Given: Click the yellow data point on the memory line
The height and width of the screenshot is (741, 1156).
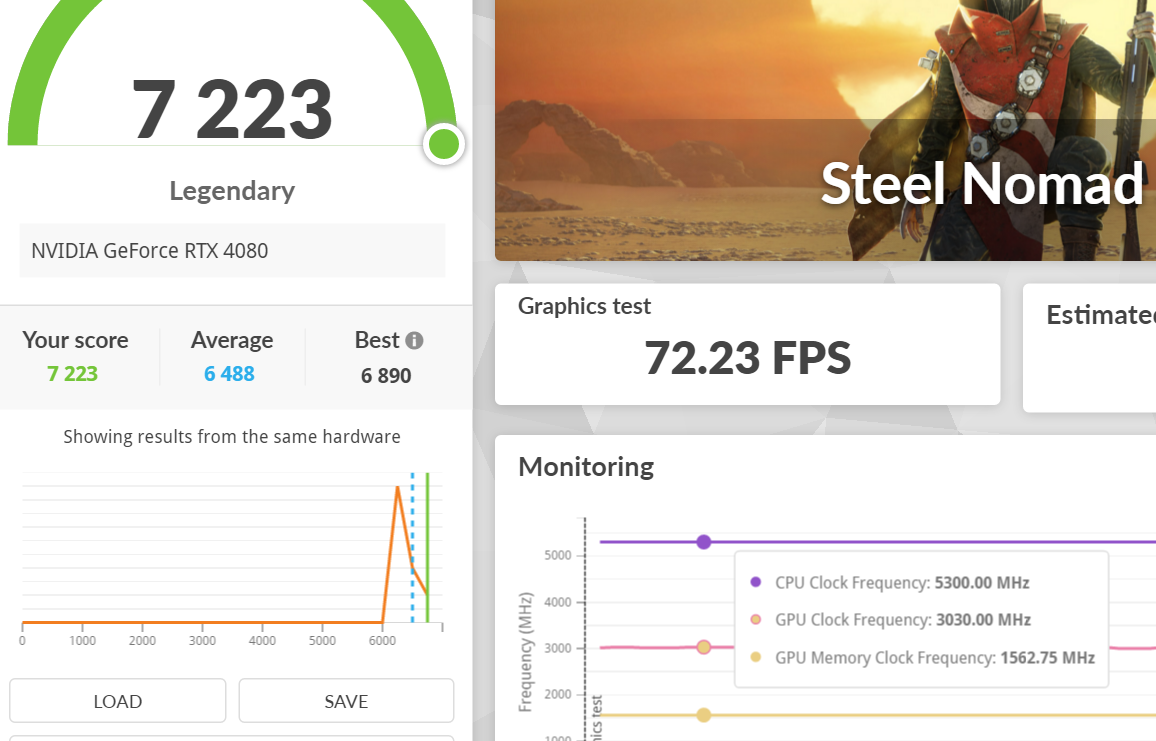Looking at the screenshot, I should tap(704, 715).
